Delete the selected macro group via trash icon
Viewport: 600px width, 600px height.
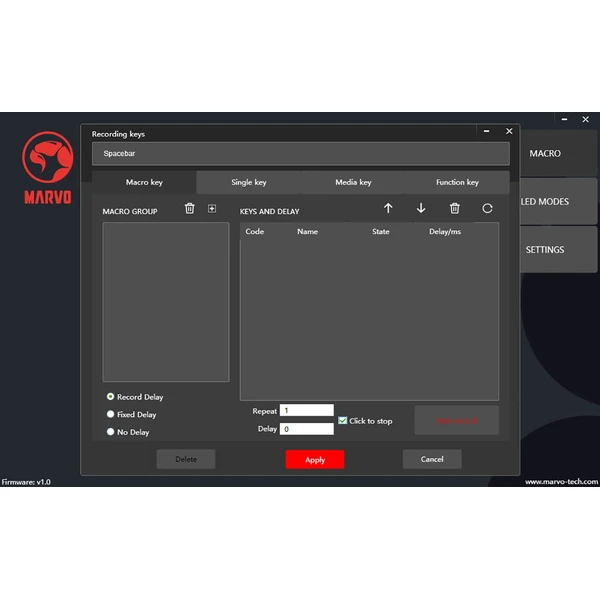(x=189, y=209)
